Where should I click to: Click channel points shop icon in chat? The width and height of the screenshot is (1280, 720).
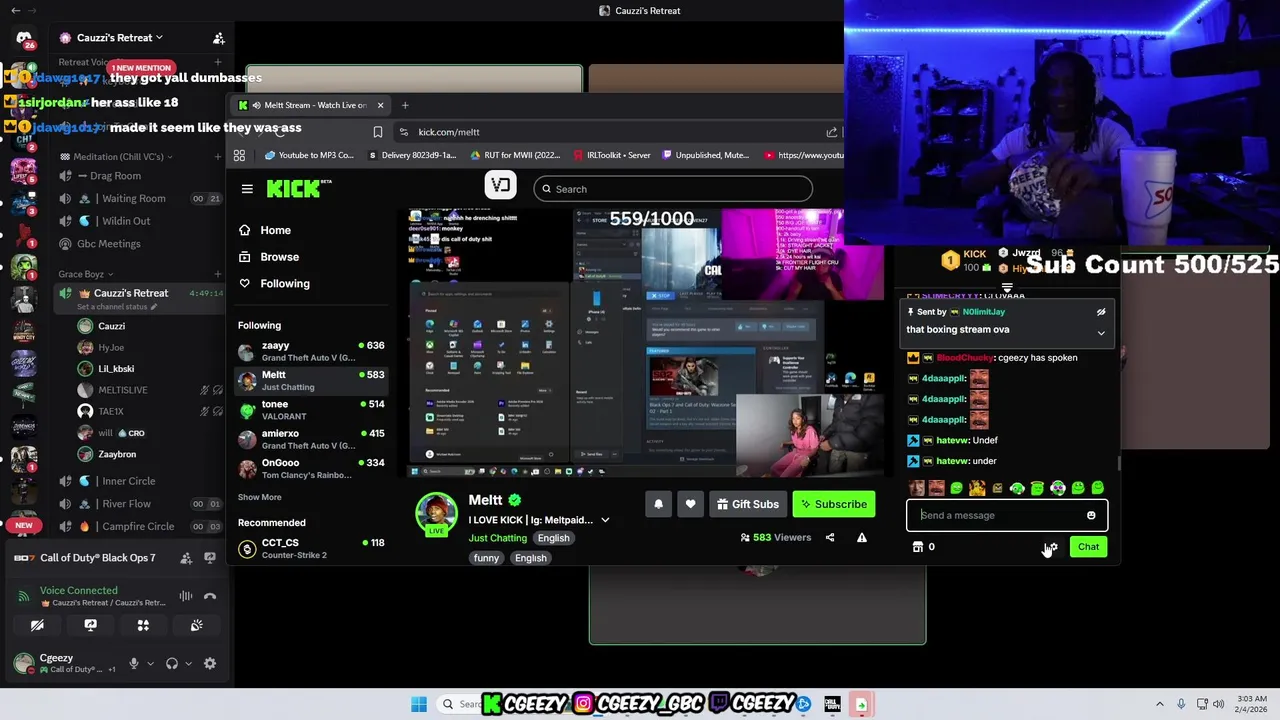918,547
